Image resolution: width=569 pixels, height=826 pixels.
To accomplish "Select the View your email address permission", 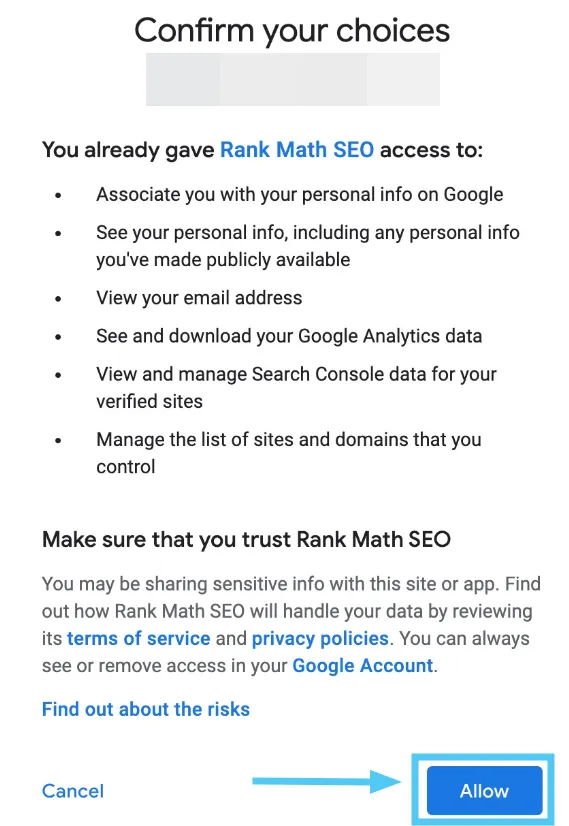I will pyautogui.click(x=199, y=298).
